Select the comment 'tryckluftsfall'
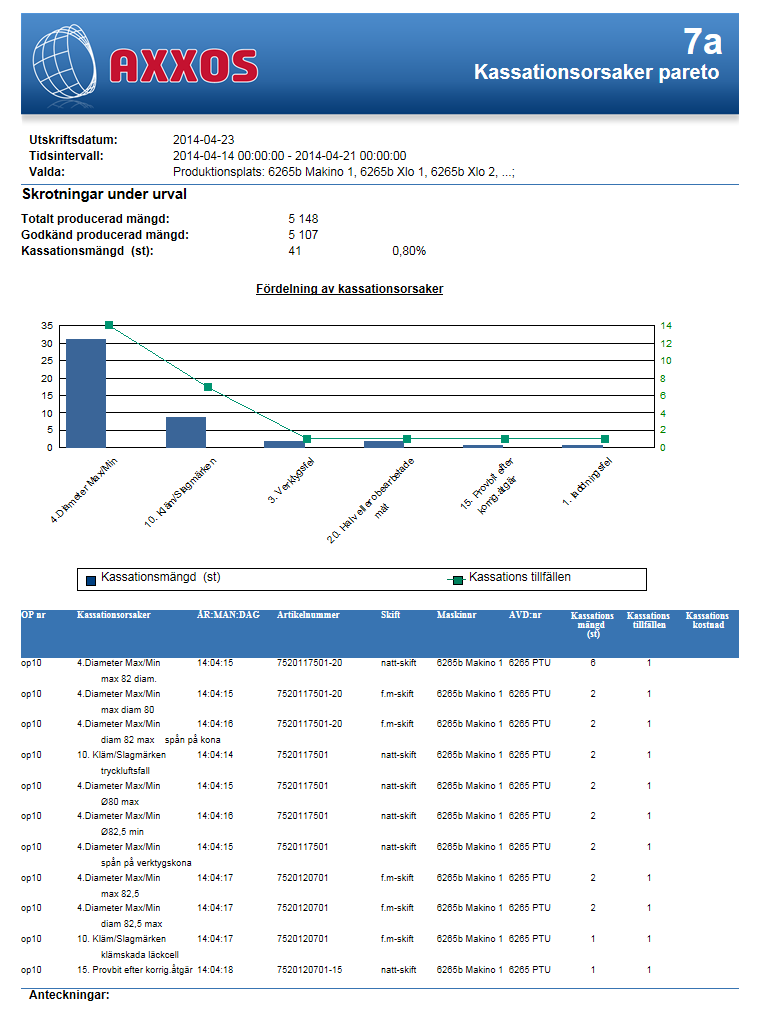The image size is (778, 1011). (x=125, y=771)
